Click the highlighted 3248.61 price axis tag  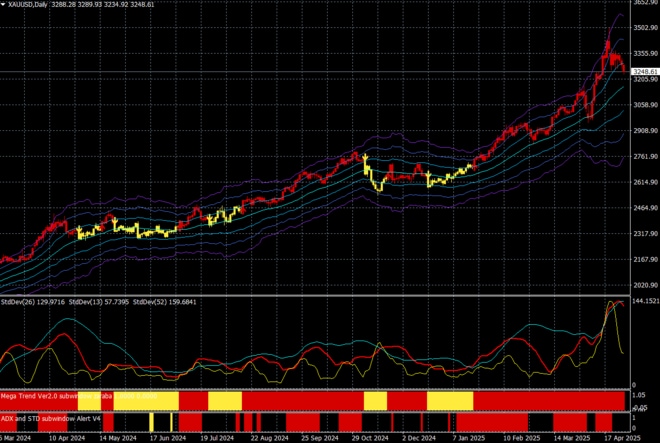pyautogui.click(x=646, y=72)
